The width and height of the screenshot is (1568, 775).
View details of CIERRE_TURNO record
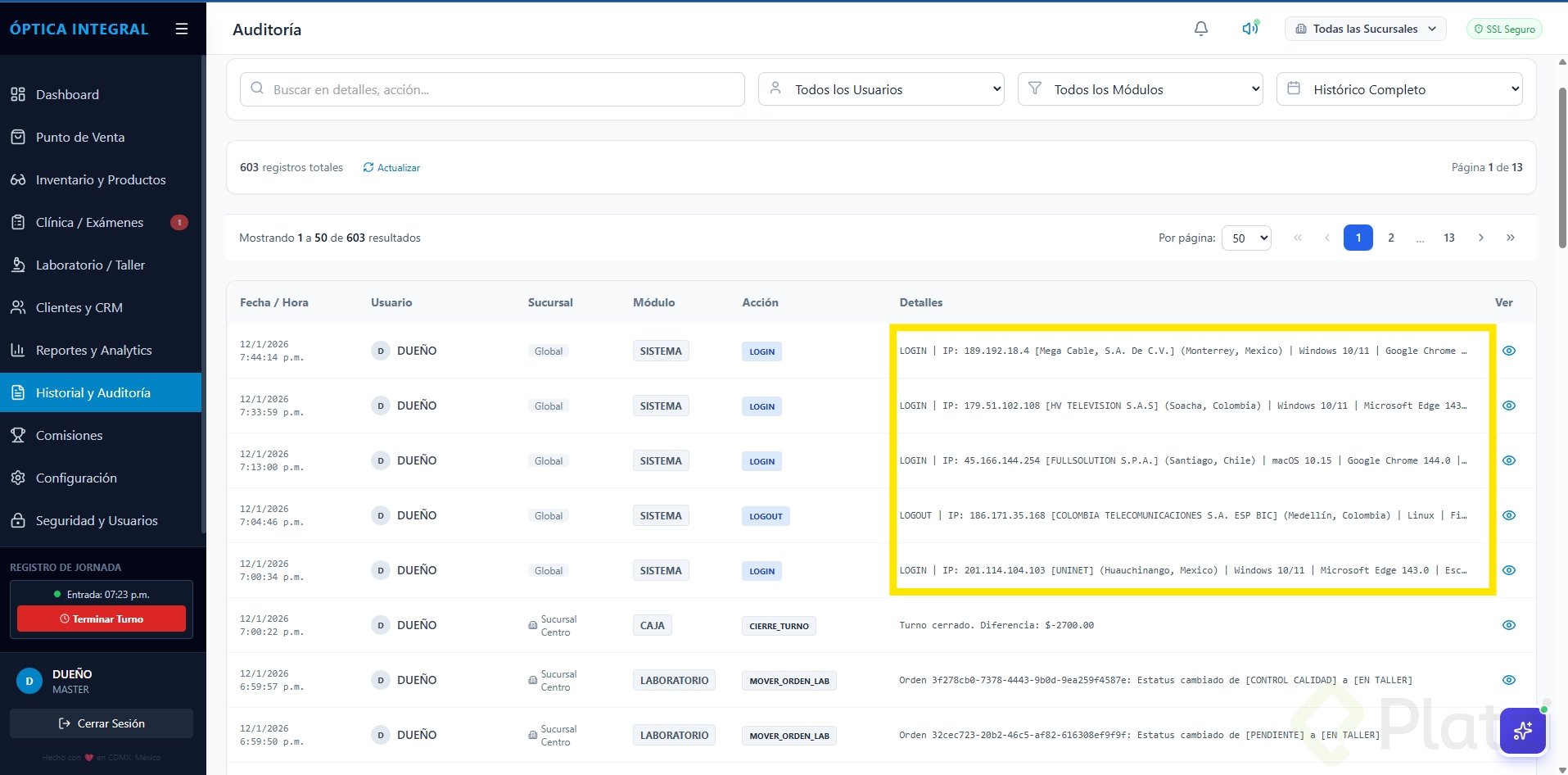click(x=1508, y=625)
